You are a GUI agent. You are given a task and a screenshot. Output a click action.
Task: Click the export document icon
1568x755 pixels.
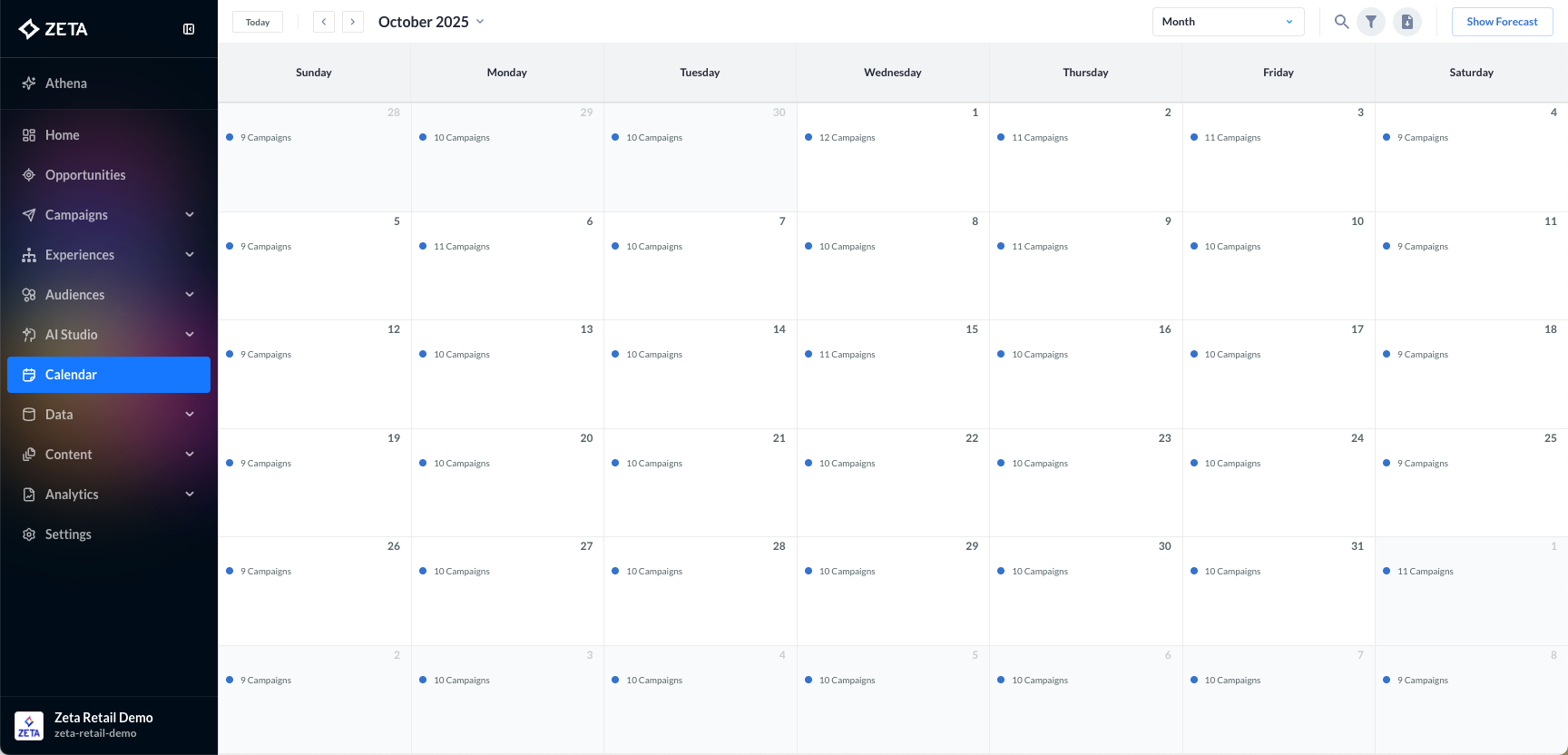pyautogui.click(x=1407, y=22)
